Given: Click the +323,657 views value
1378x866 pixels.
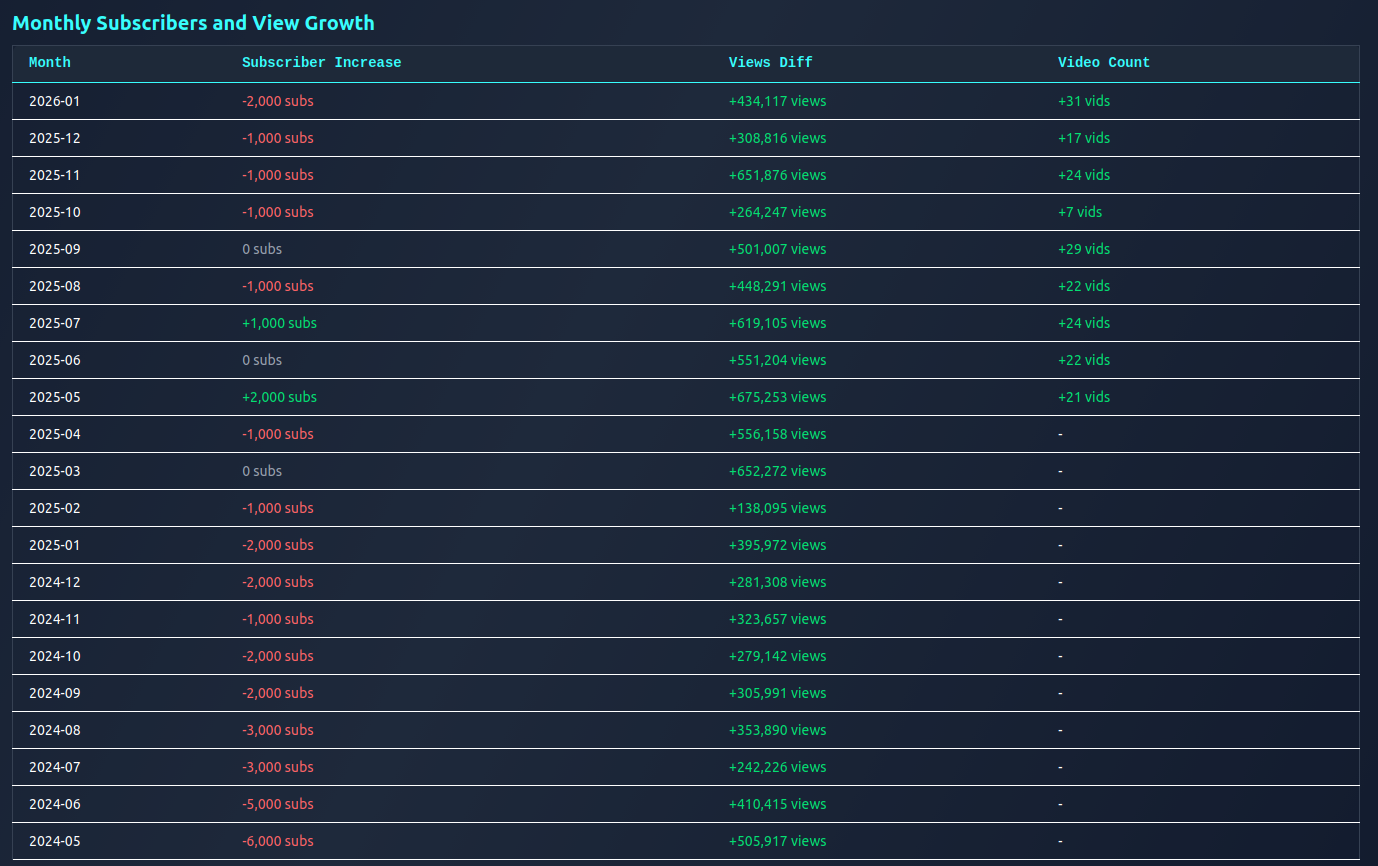Looking at the screenshot, I should coord(778,619).
